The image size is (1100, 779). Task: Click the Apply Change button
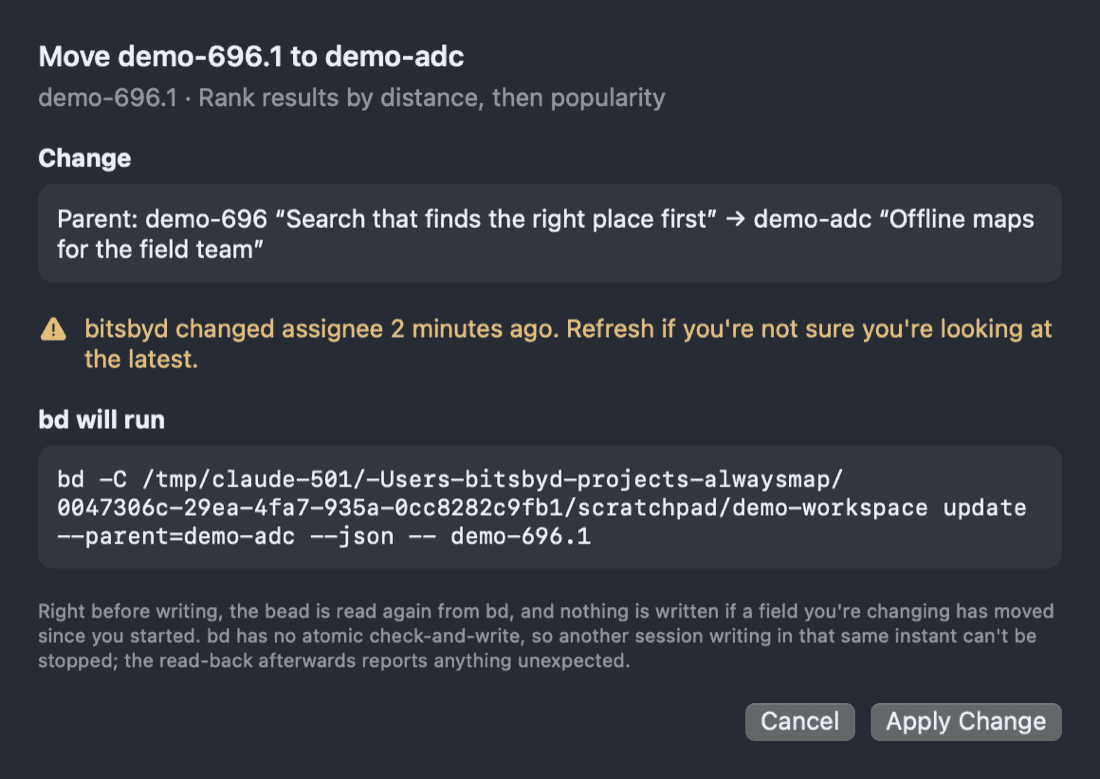tap(965, 721)
